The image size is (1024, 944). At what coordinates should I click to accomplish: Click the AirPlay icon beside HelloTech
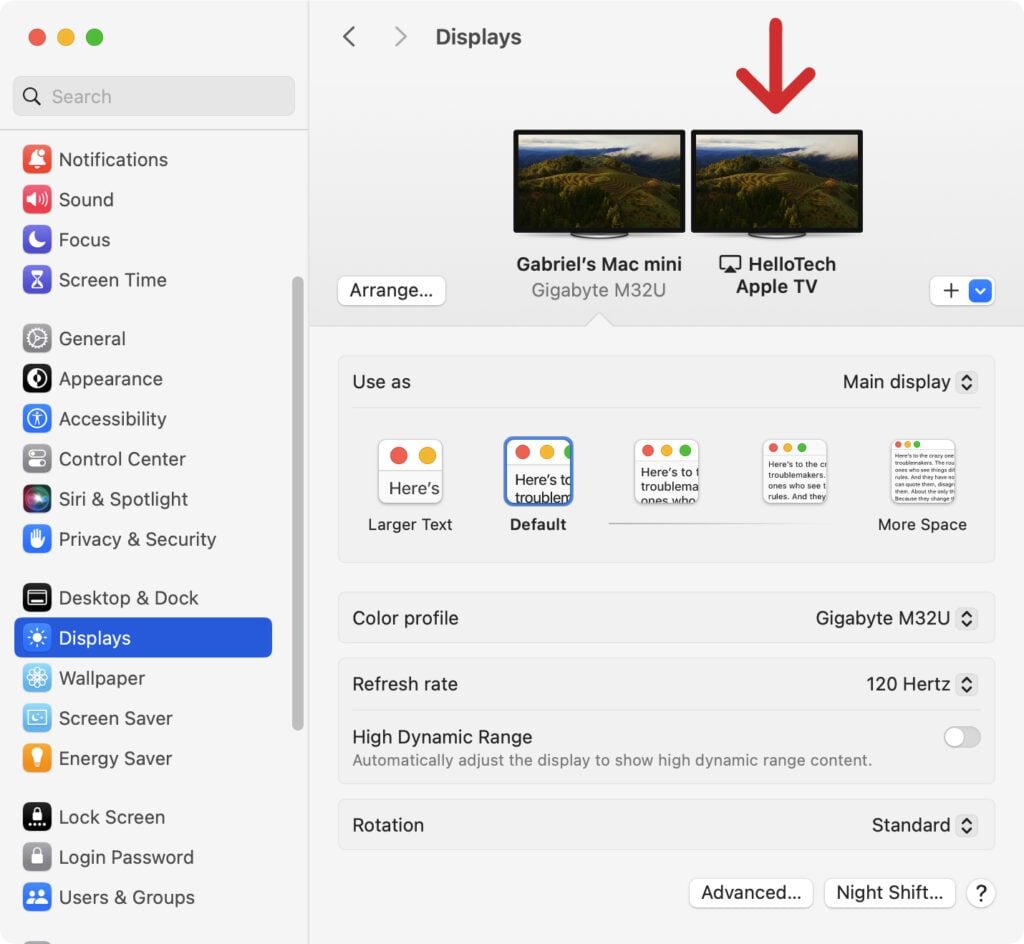[x=729, y=264]
